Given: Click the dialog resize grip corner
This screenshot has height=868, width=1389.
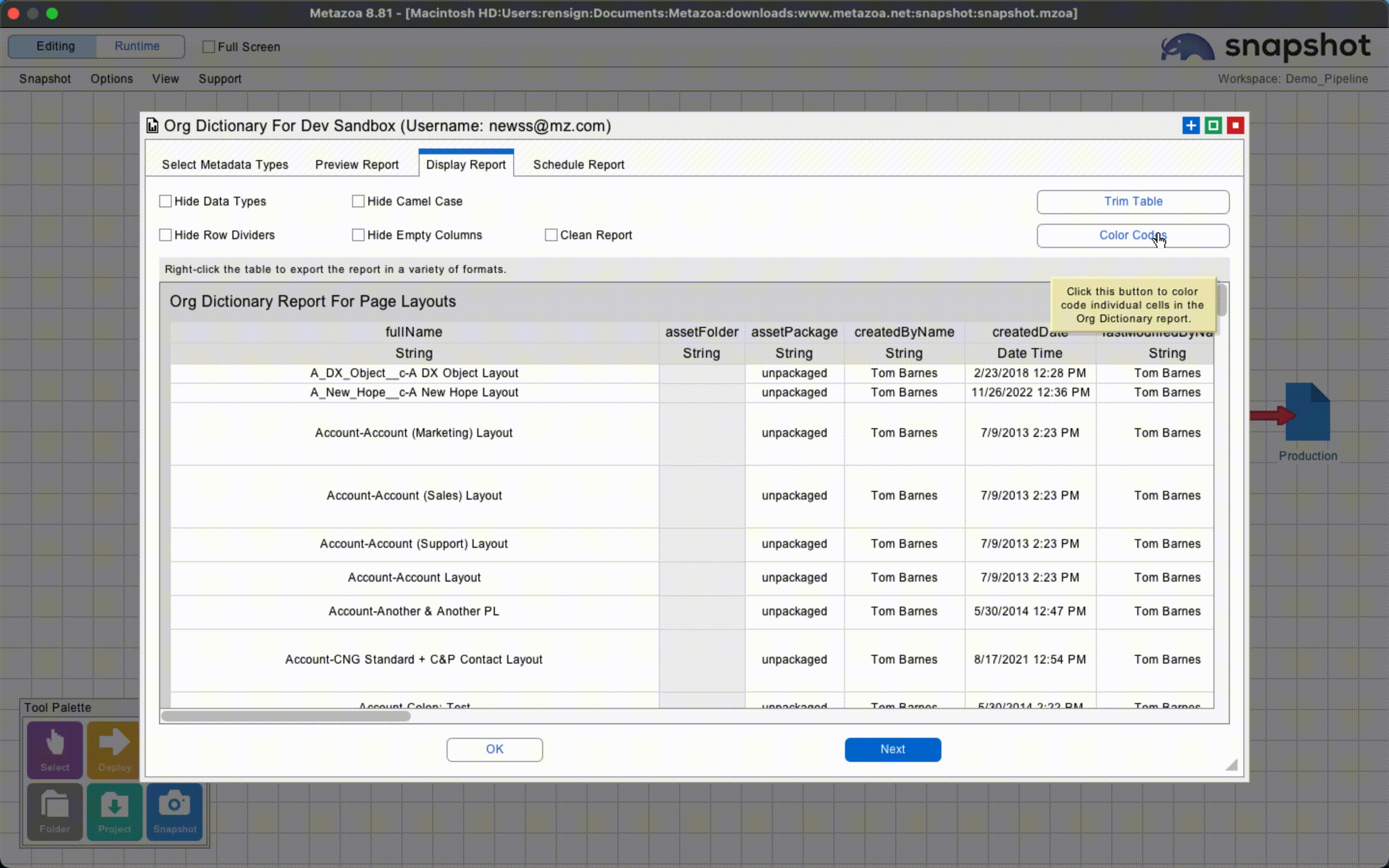Looking at the screenshot, I should (1231, 764).
